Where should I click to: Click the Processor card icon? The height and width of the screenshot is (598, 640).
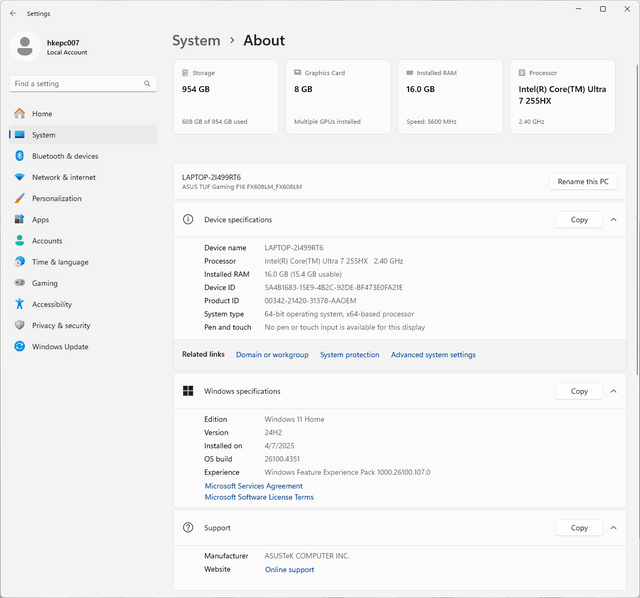click(522, 73)
